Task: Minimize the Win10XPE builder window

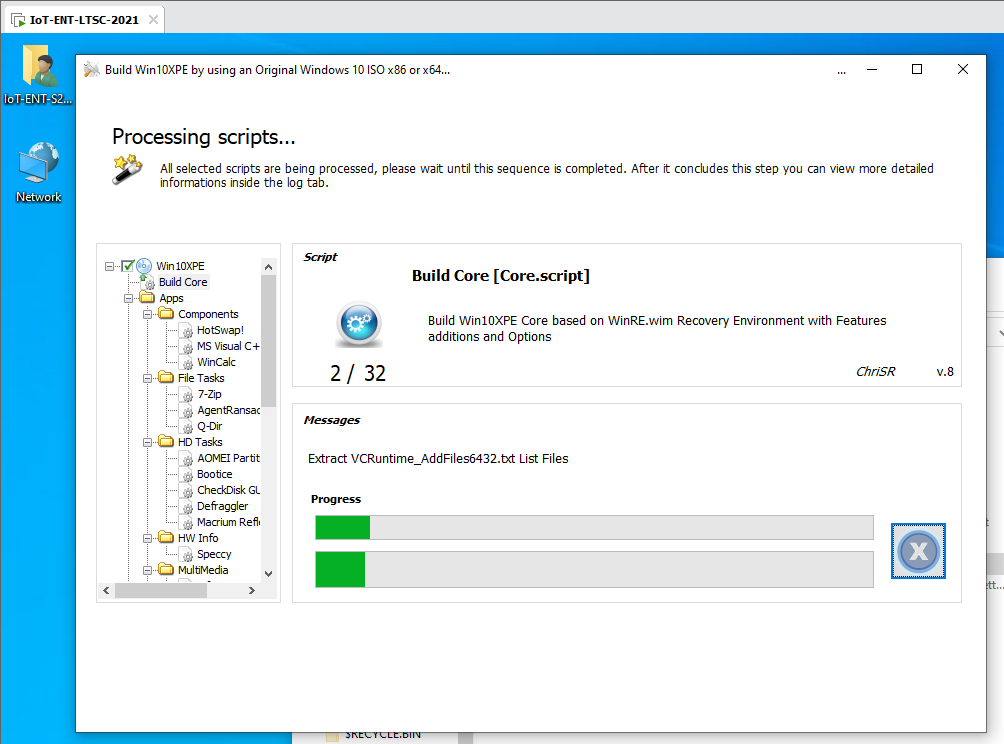Action: [x=871, y=69]
